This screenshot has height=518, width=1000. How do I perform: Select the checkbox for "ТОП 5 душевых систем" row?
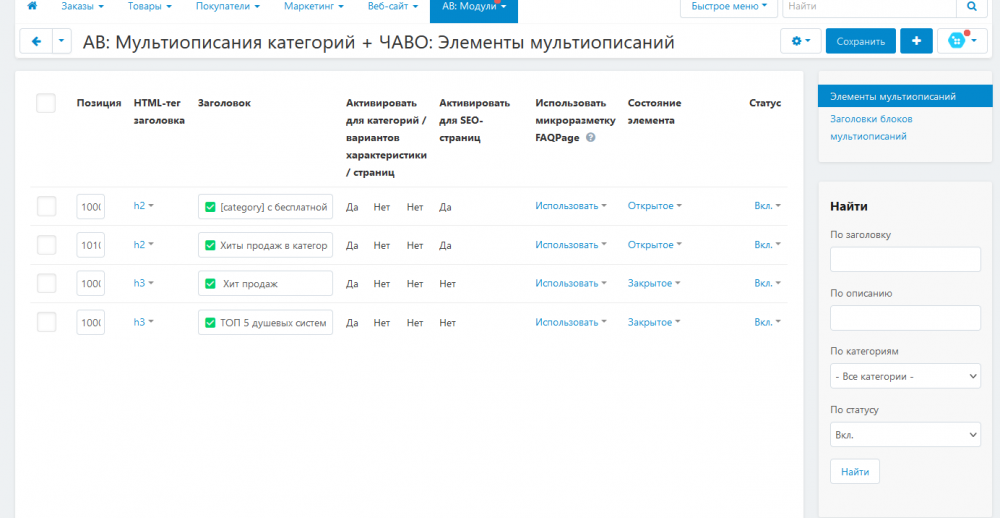pos(46,322)
